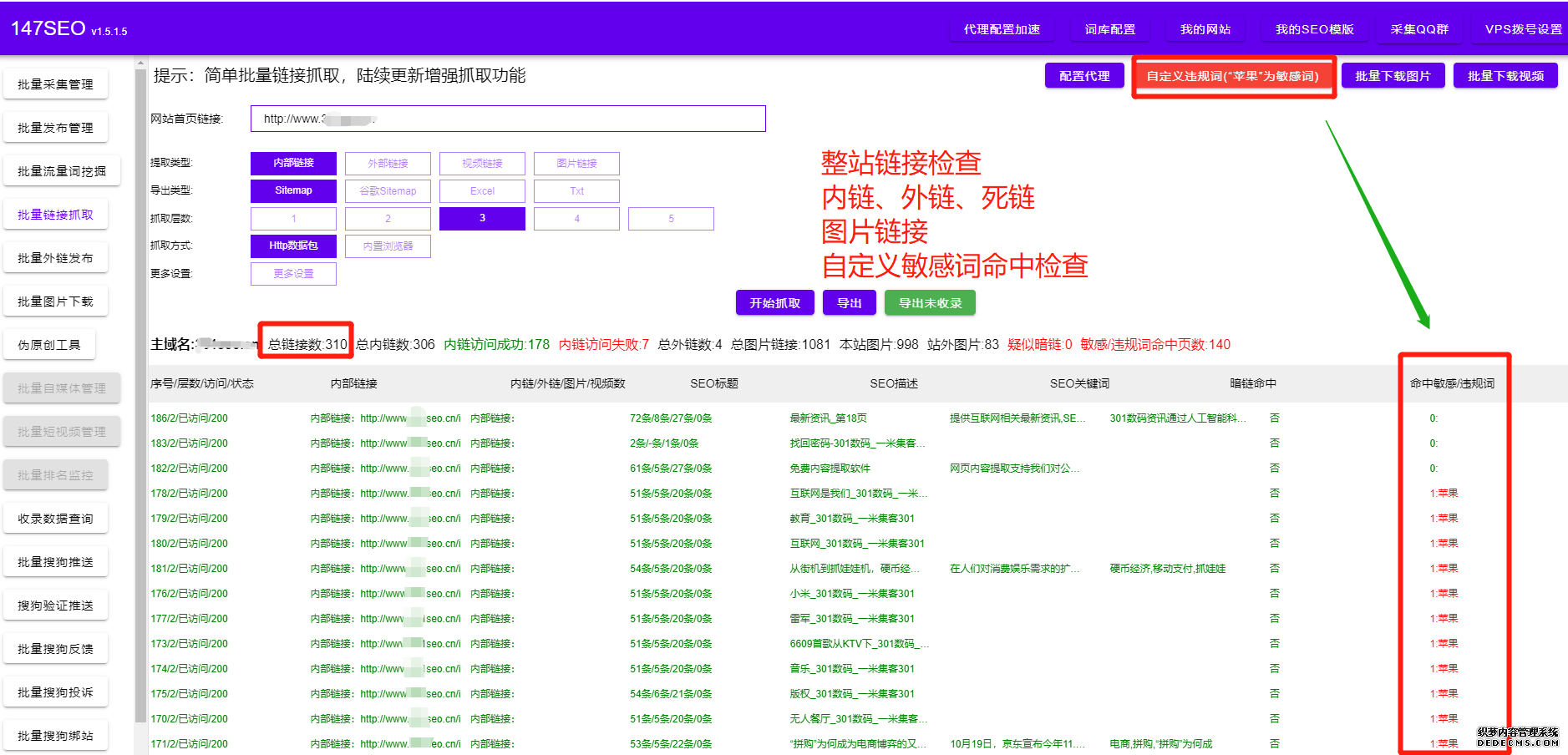The image size is (1568, 755).
Task: Open 代理配置加速 in top bar
Action: (1002, 29)
